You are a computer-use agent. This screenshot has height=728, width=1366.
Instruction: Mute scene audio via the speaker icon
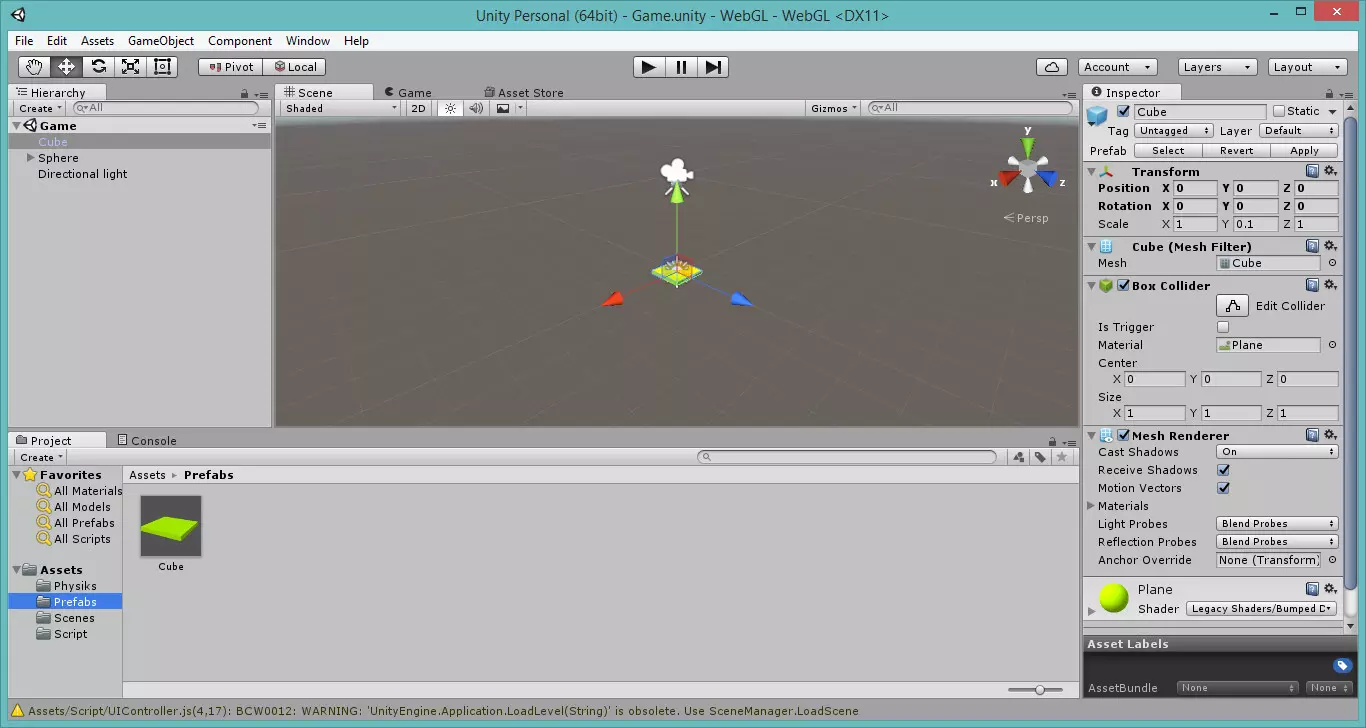475,108
